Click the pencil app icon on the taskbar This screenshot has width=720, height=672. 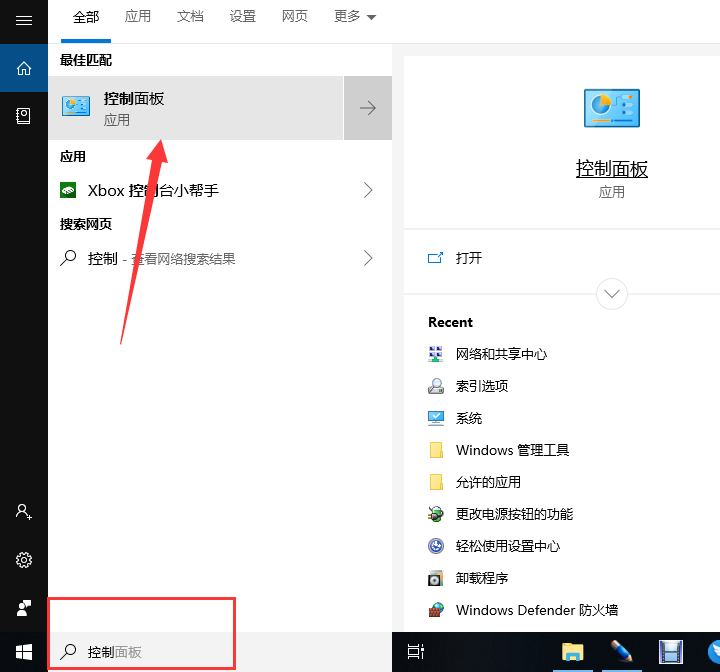621,652
